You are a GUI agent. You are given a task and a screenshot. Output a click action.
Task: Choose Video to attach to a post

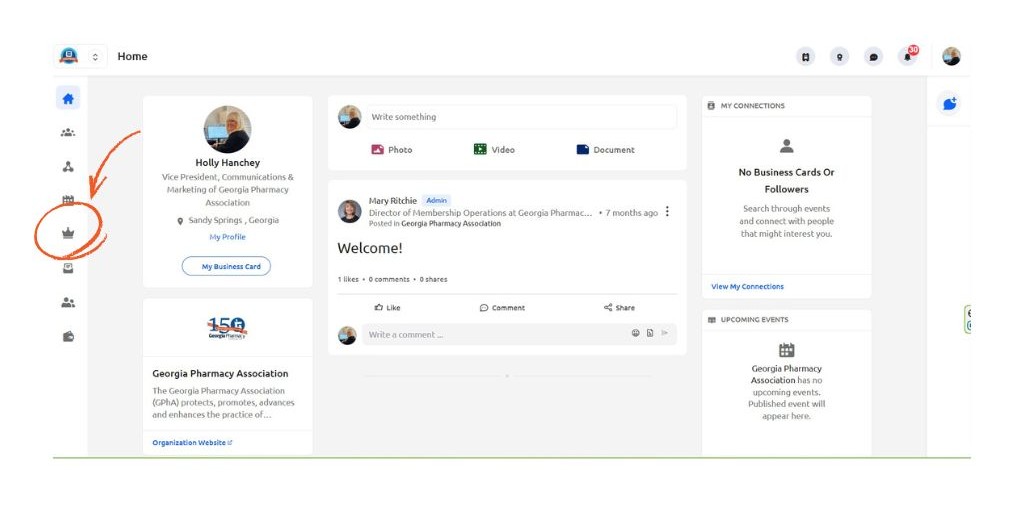(494, 150)
